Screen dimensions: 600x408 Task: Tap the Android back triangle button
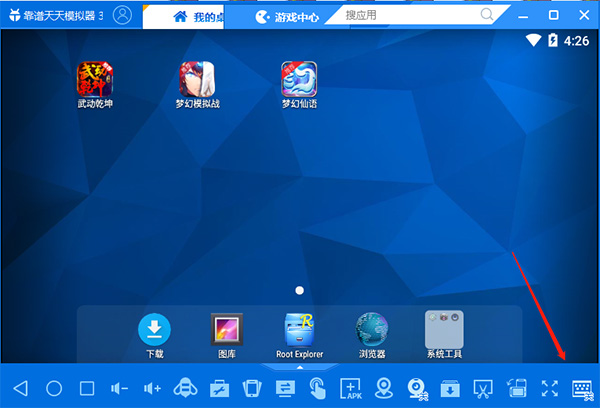(21, 388)
